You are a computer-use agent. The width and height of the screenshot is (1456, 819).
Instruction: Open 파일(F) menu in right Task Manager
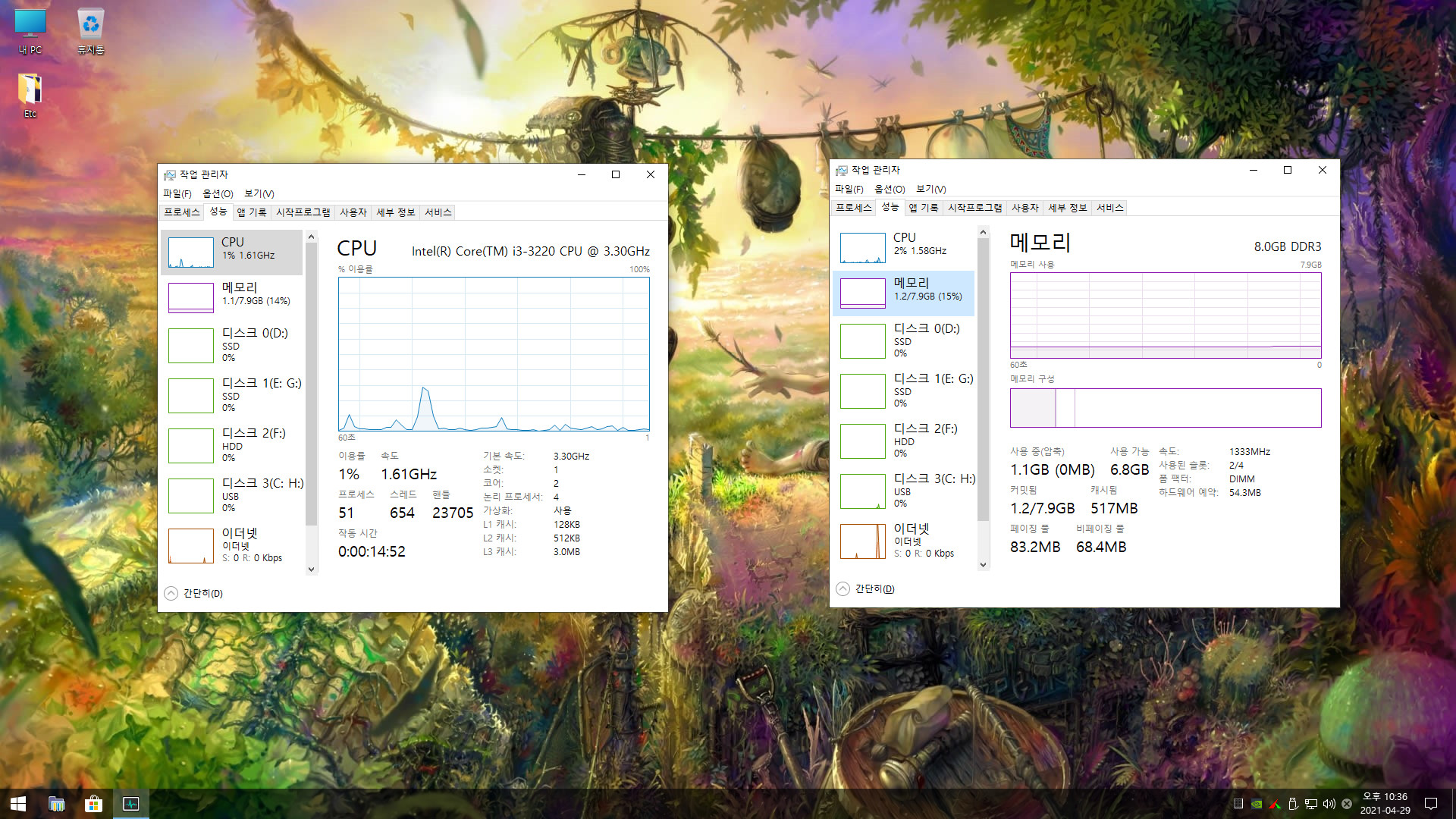click(x=849, y=189)
